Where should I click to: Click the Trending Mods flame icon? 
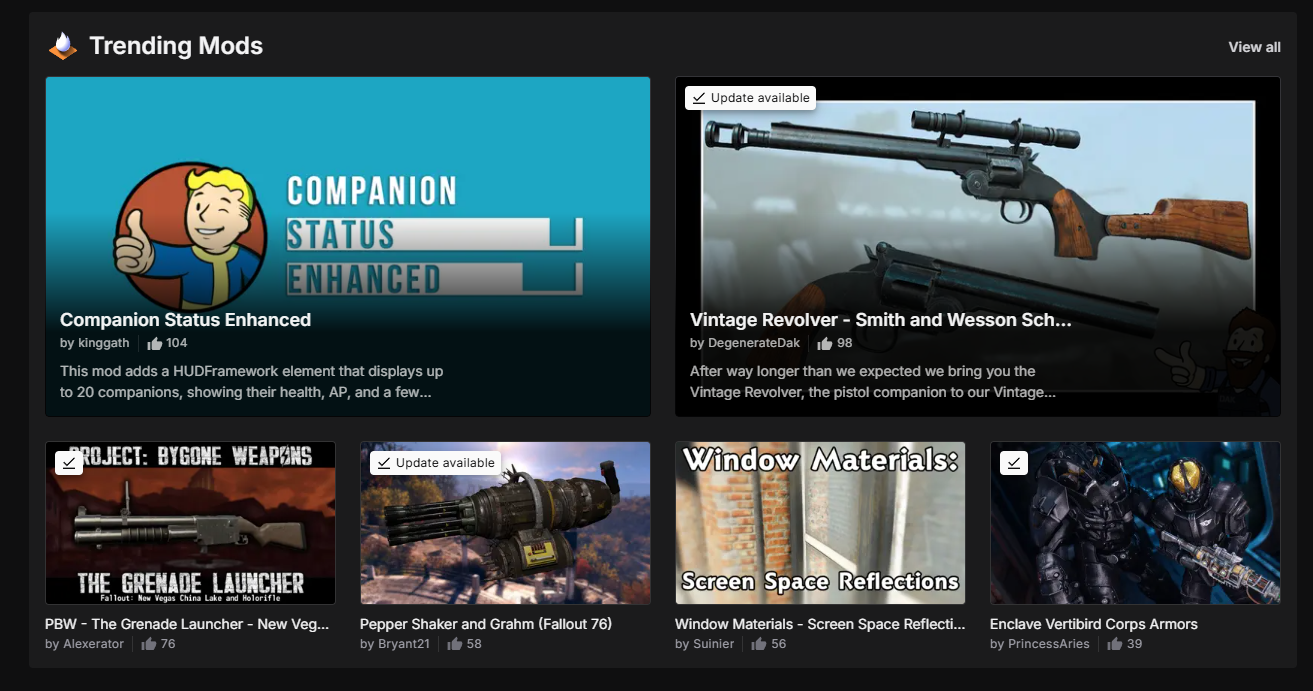(x=63, y=46)
